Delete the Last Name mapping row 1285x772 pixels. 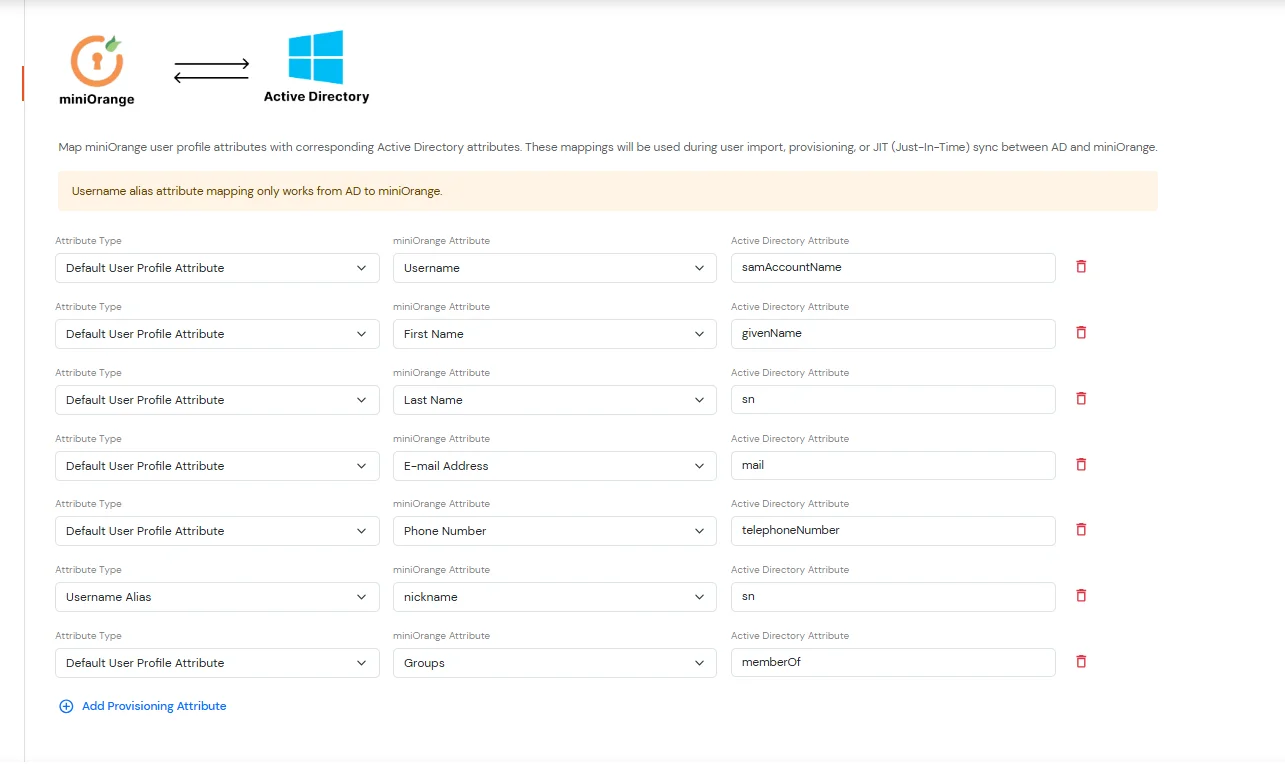click(1081, 398)
